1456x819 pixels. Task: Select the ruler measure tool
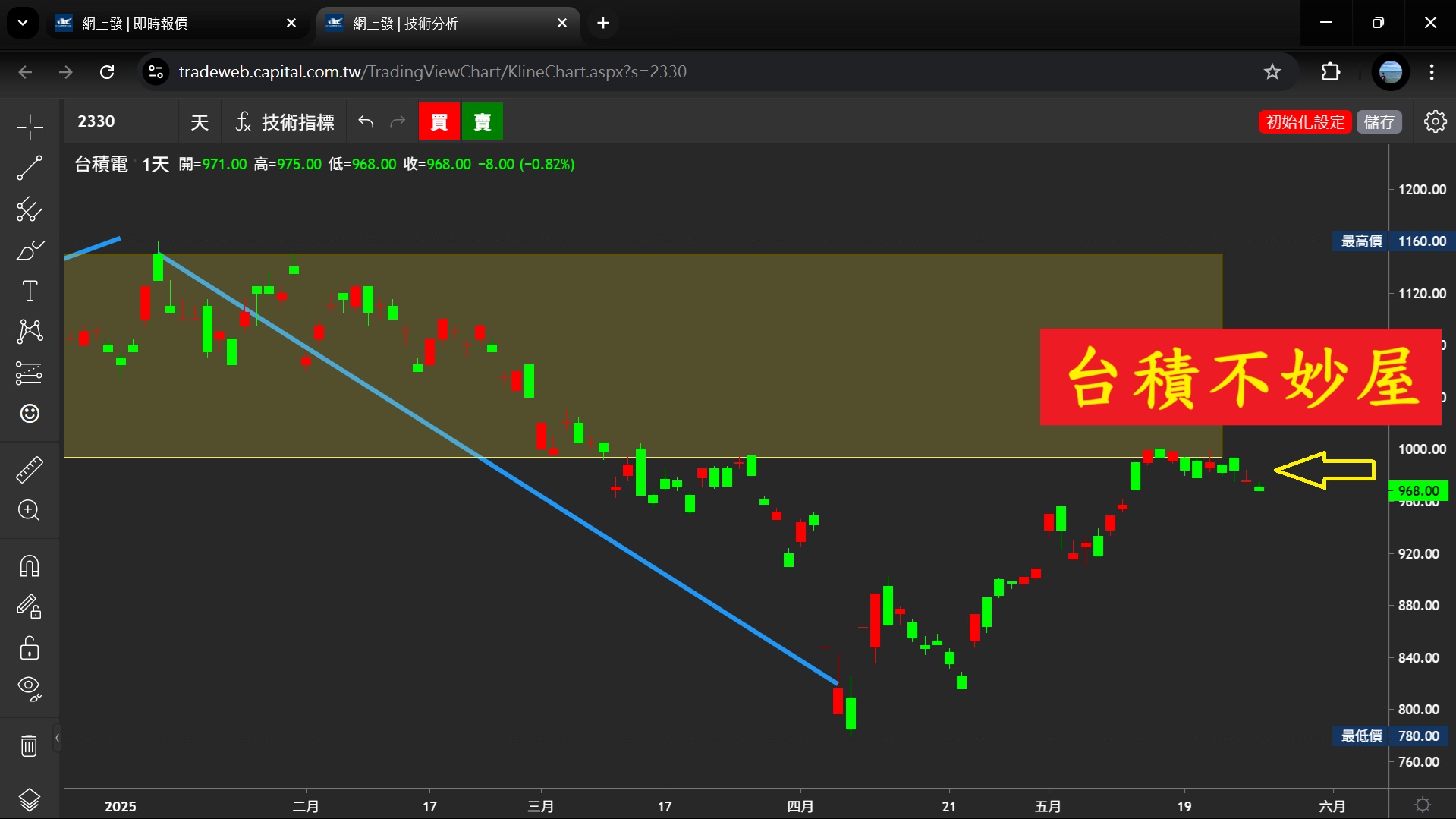coord(30,470)
